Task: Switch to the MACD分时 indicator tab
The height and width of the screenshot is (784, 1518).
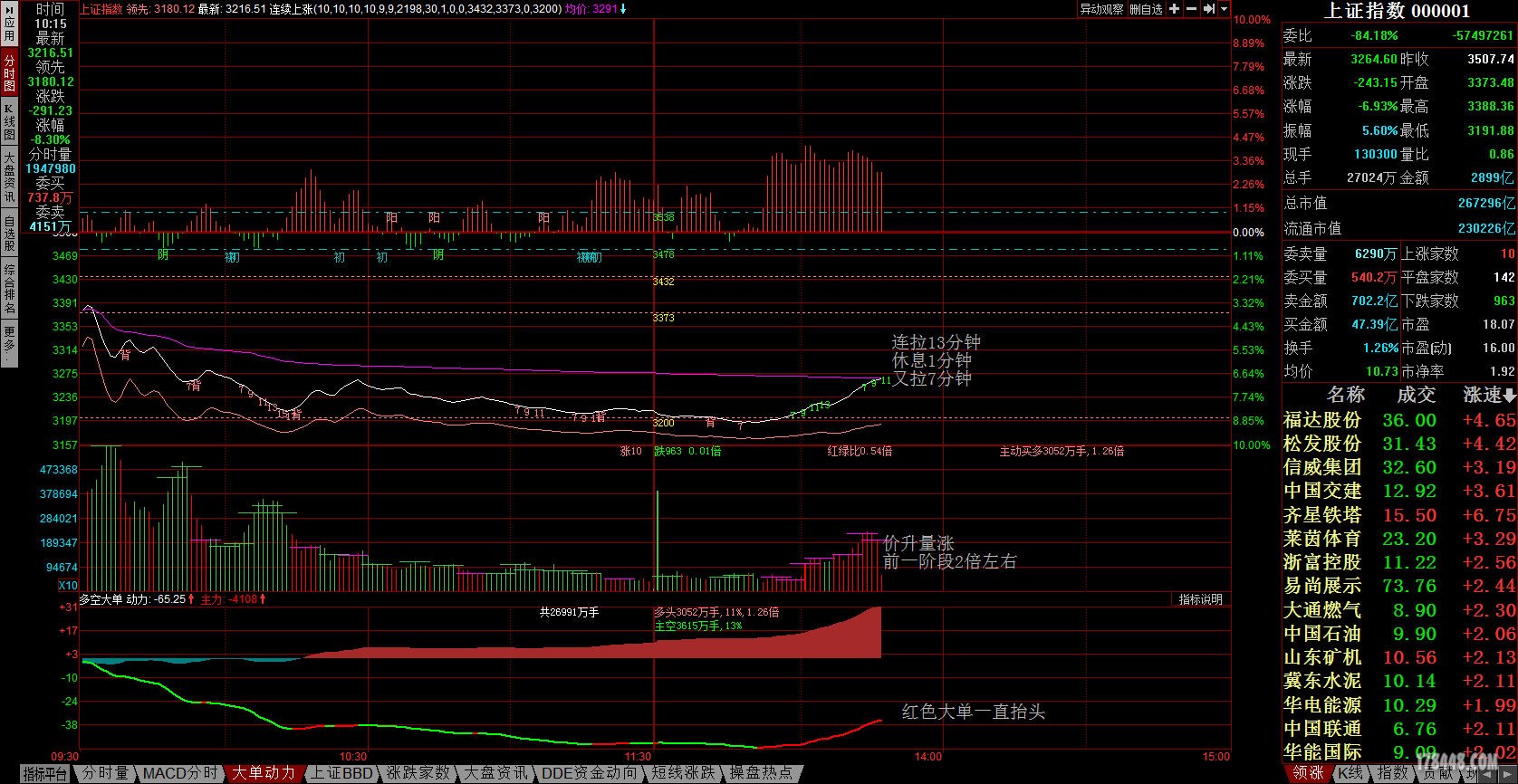Action: 181,774
